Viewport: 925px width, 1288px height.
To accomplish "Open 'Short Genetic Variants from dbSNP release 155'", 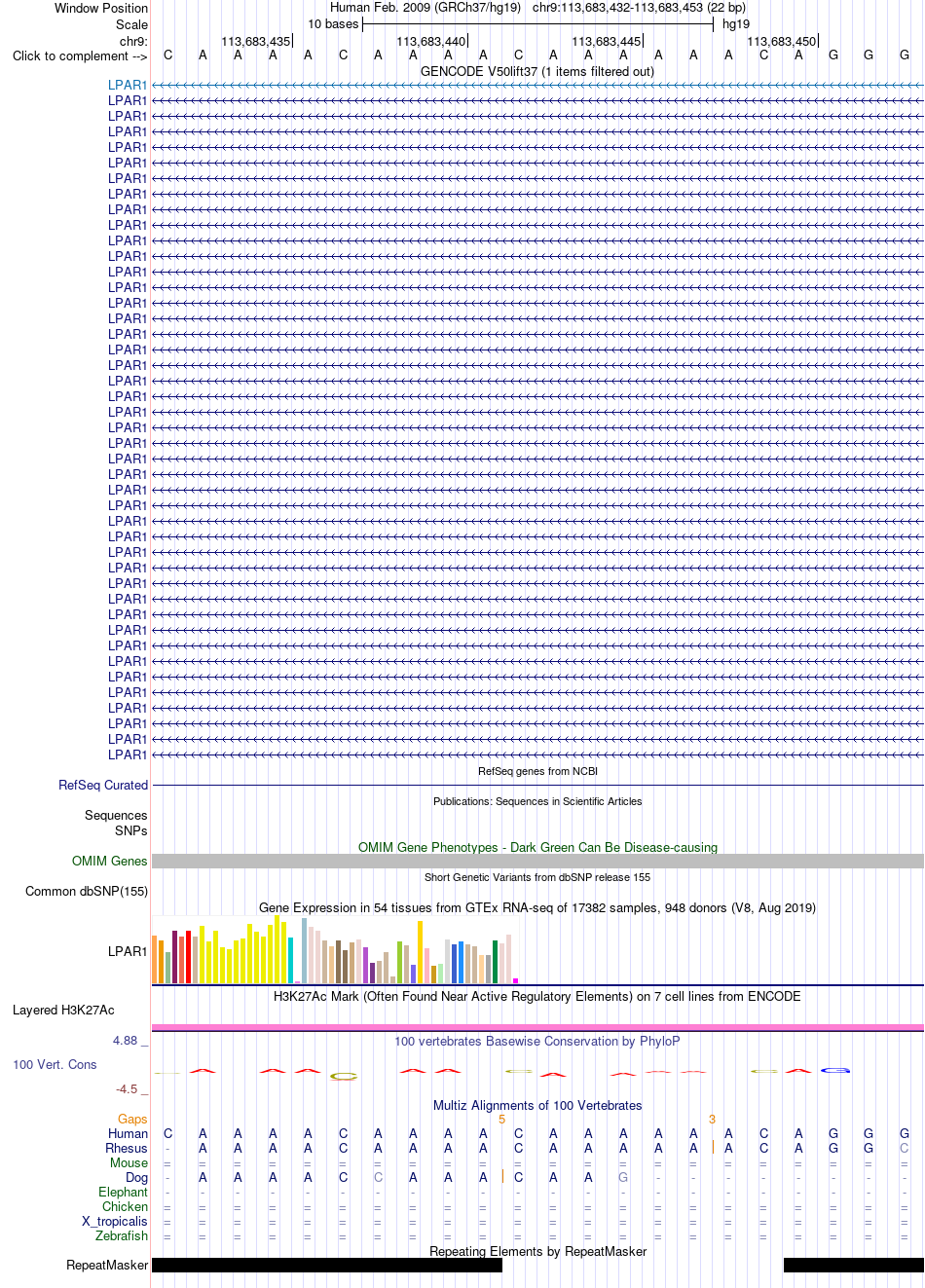I will [537, 877].
